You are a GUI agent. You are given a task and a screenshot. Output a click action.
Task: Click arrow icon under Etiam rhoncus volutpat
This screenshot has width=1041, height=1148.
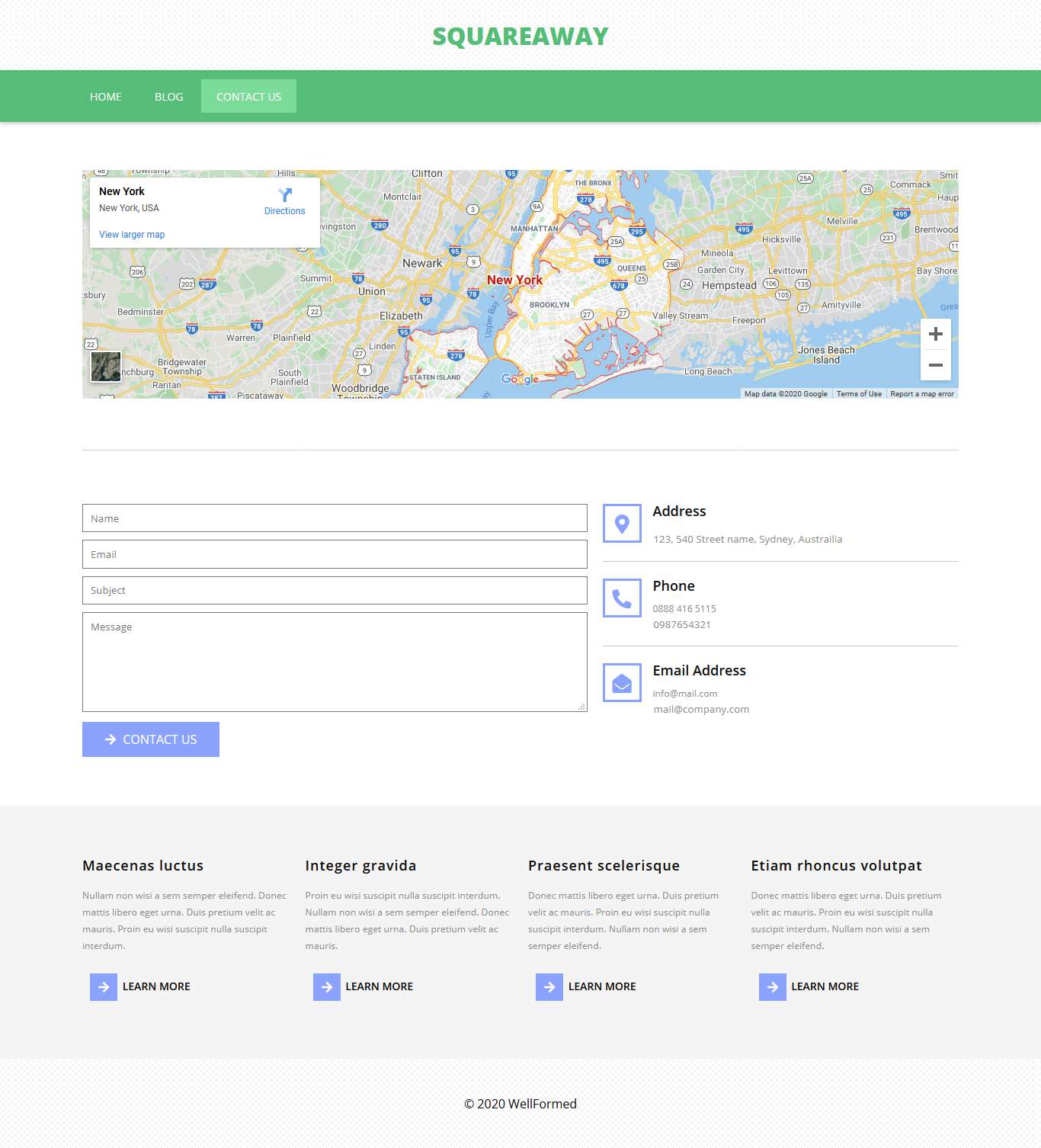(773, 987)
